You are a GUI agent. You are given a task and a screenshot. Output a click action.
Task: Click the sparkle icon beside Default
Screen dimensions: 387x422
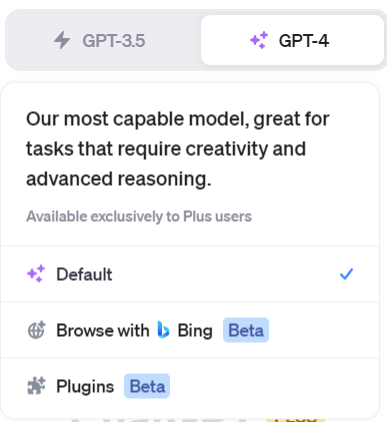36,274
